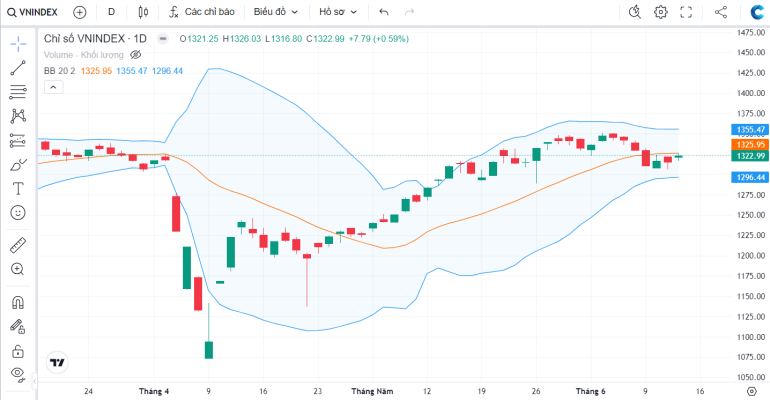Click the blue BB lower value 1296.44 in legend
Viewport: 770px width, 400px height.
167,71
